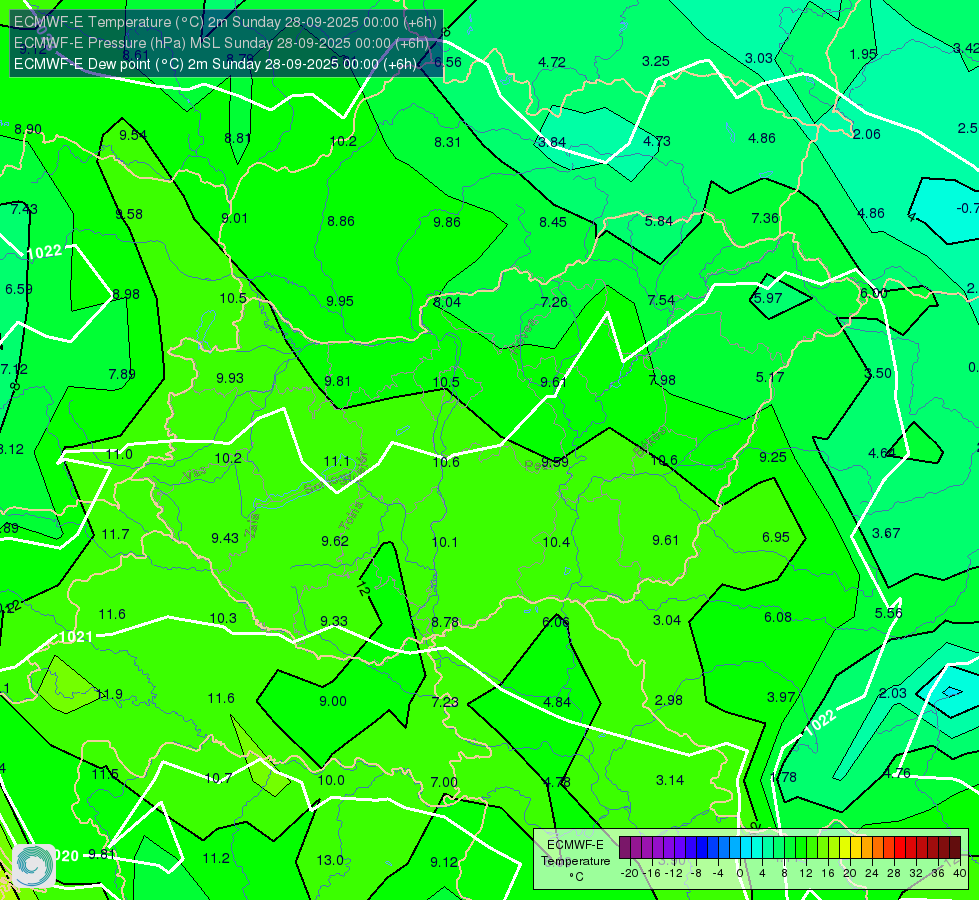Click the temperature value 1.78
Viewport: 979px width, 900px height.
click(783, 777)
